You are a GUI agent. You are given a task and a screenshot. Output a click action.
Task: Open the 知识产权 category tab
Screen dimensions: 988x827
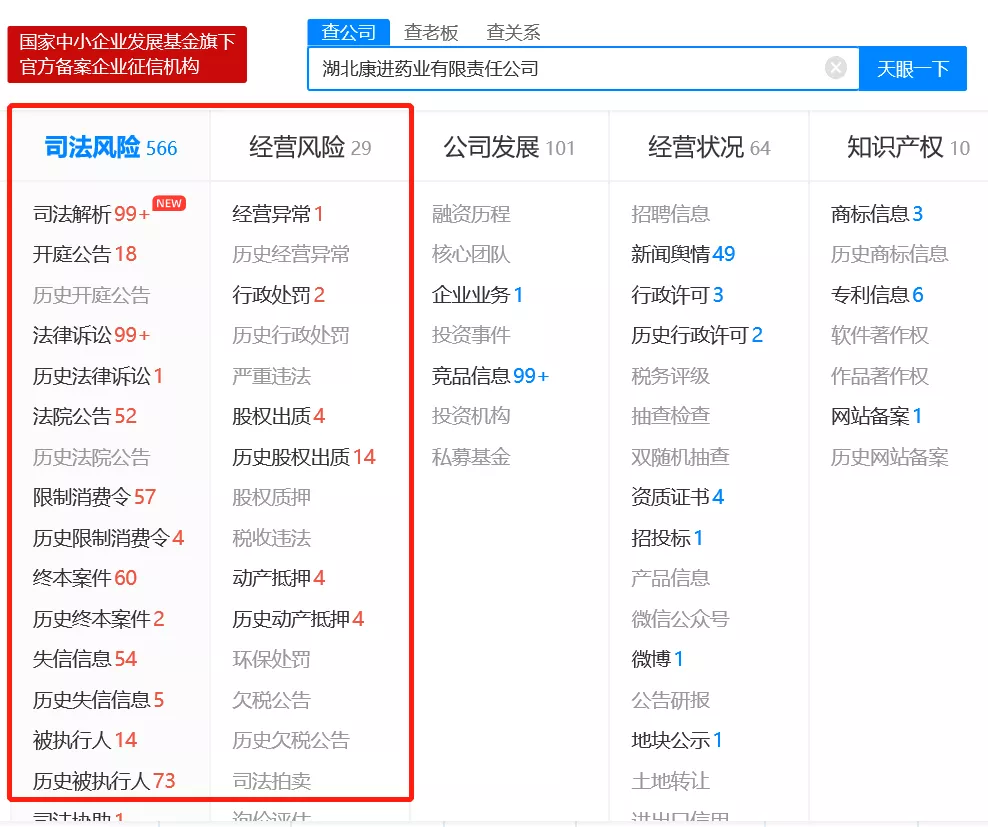point(909,147)
